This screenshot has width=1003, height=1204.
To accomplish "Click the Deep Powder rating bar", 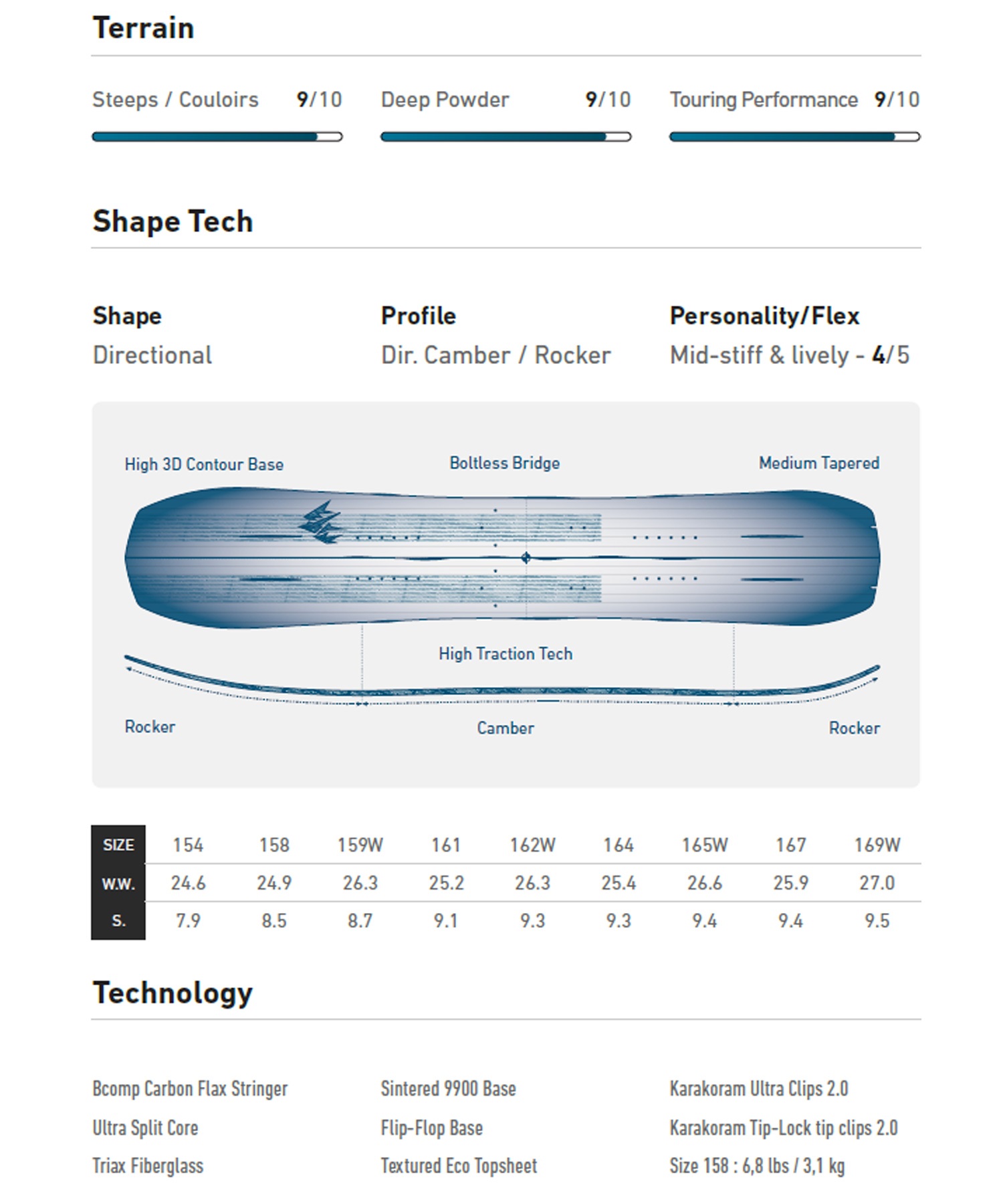I will [x=506, y=137].
